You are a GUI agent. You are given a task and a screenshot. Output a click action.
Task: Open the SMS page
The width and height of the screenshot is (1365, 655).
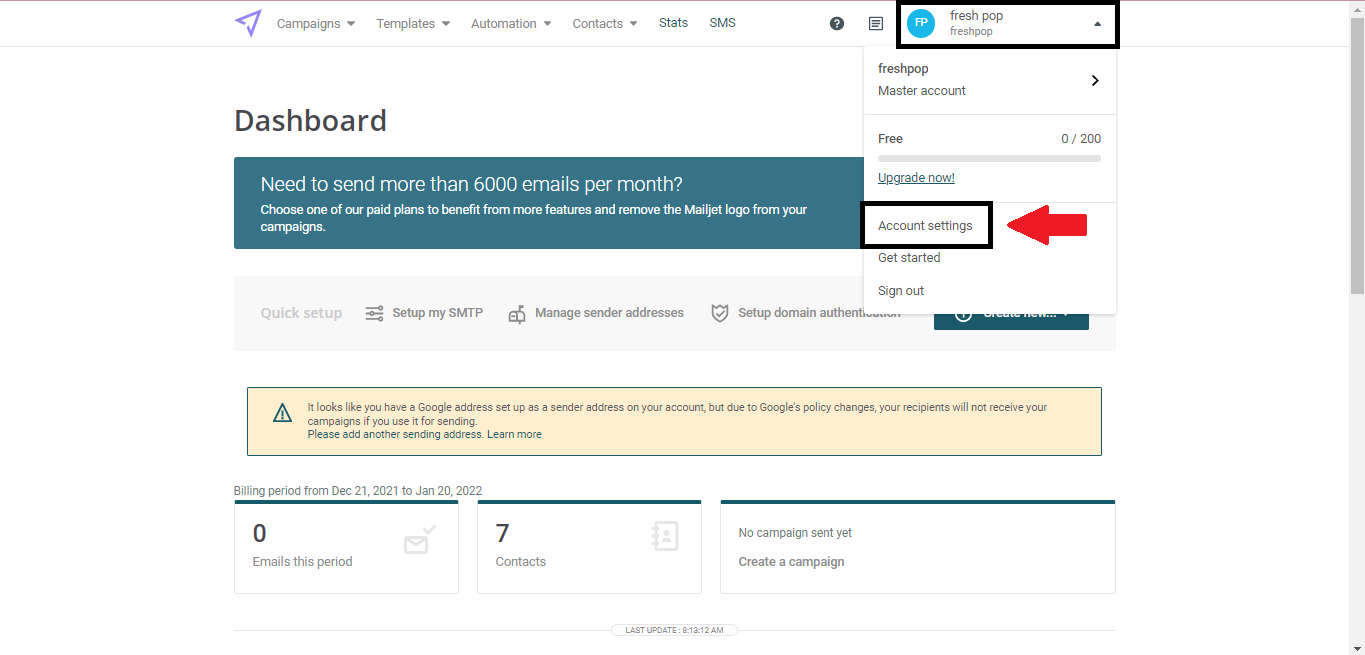[722, 22]
